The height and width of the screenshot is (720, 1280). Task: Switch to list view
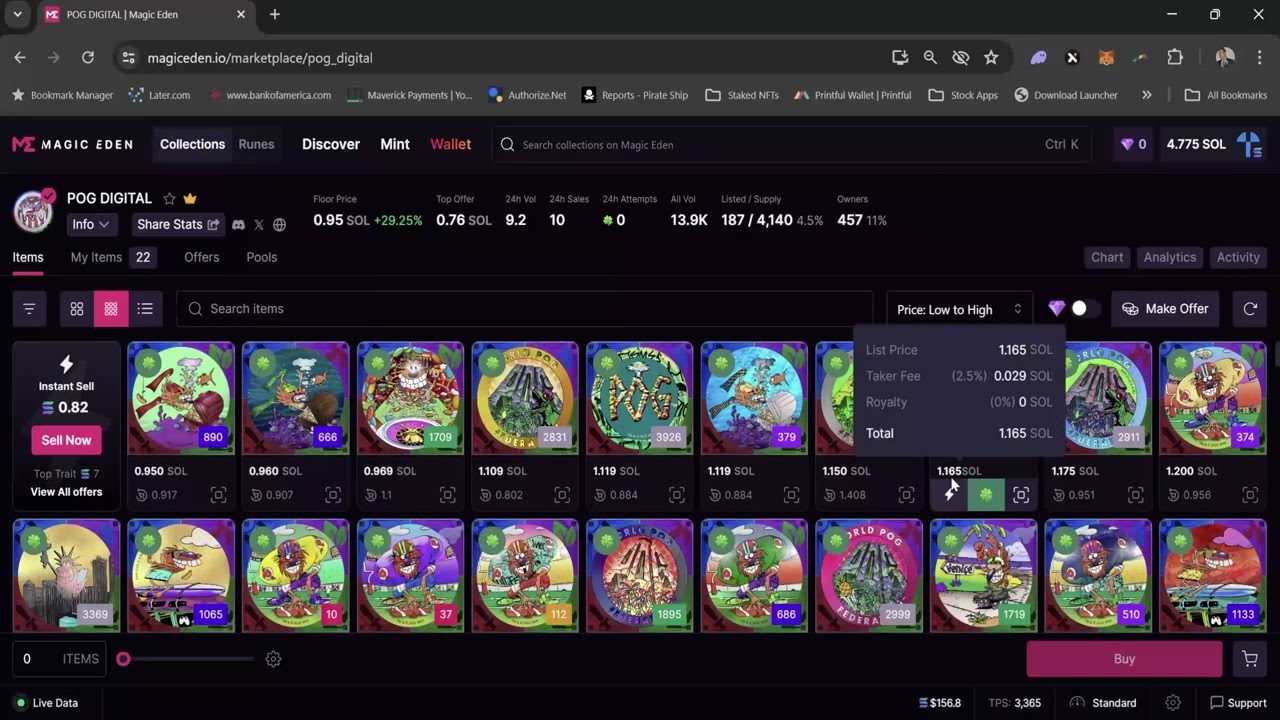145,309
